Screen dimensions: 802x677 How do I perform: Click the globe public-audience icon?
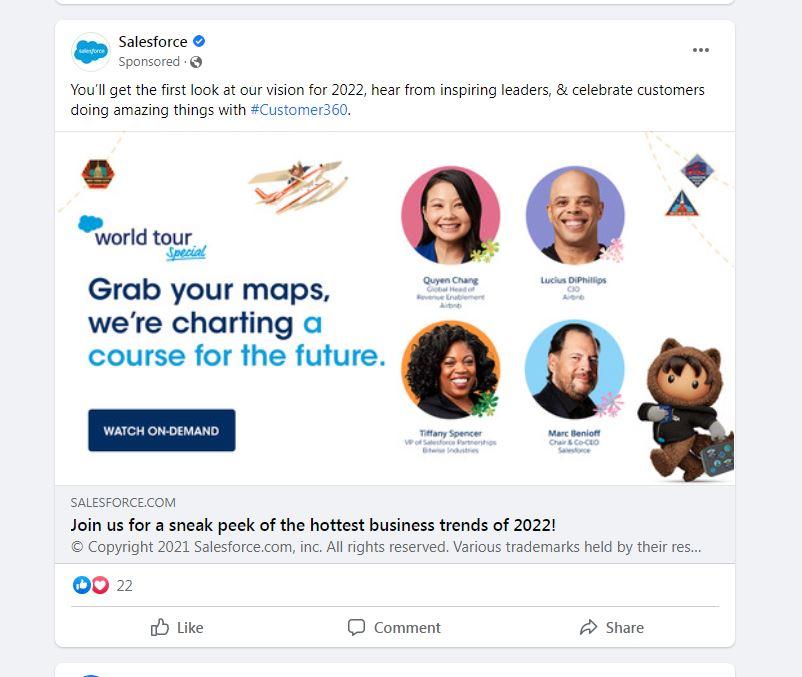coord(196,62)
